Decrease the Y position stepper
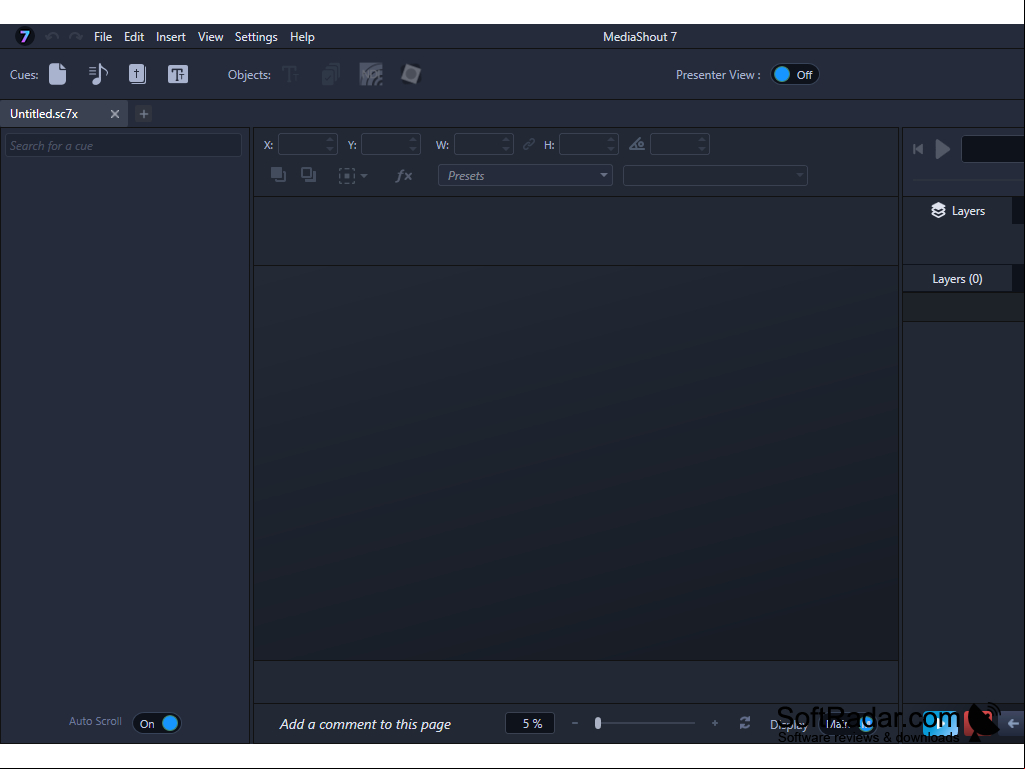Image resolution: width=1025 pixels, height=769 pixels. pos(413,150)
